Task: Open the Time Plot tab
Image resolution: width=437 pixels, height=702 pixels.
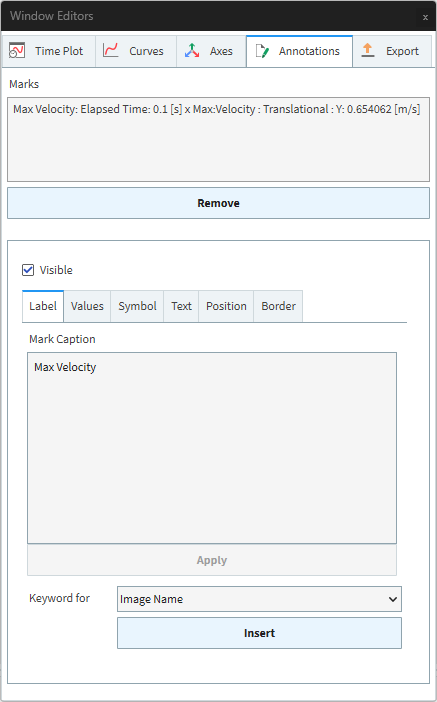Action: (48, 51)
